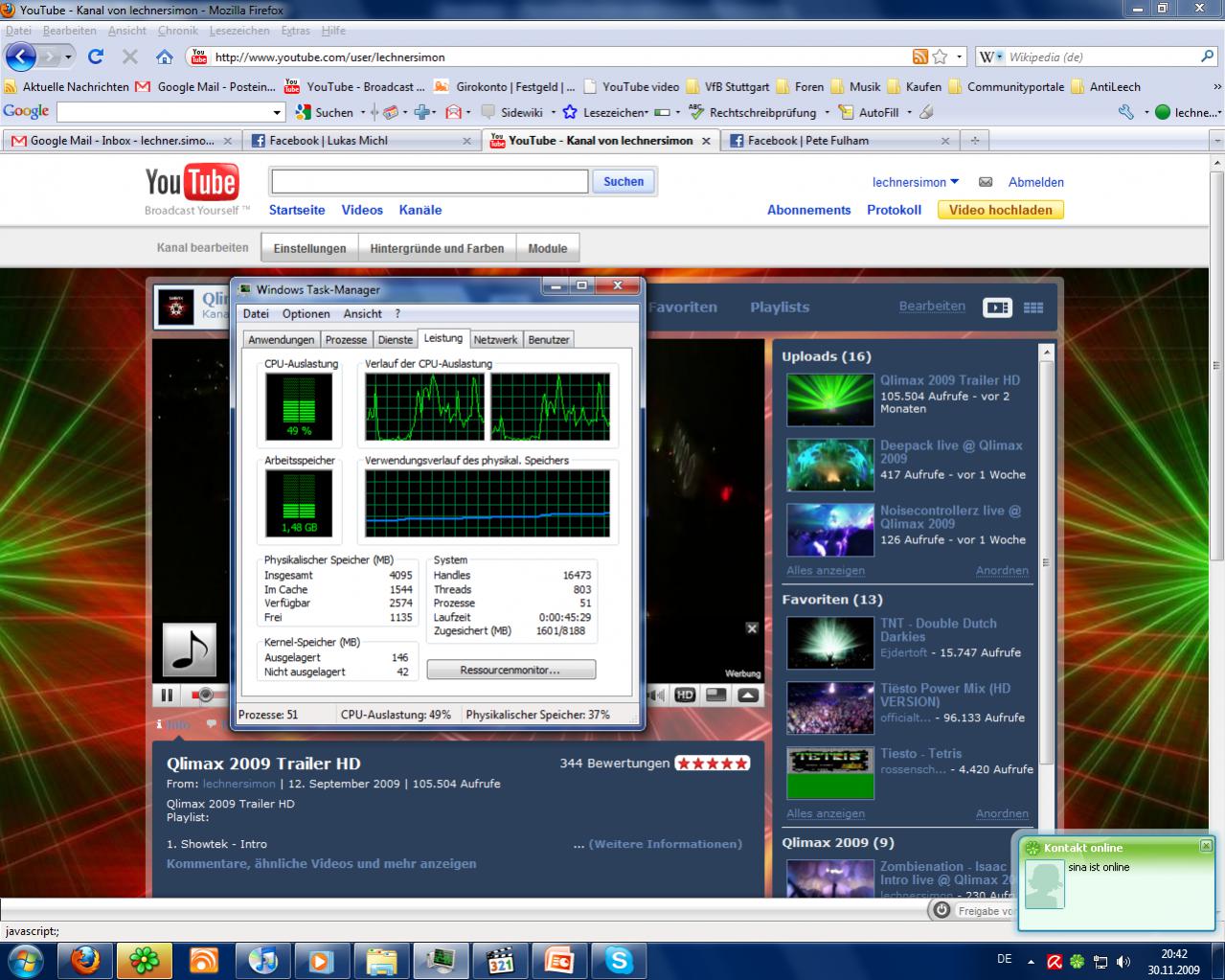Click volume icon in system tray

1123,961
